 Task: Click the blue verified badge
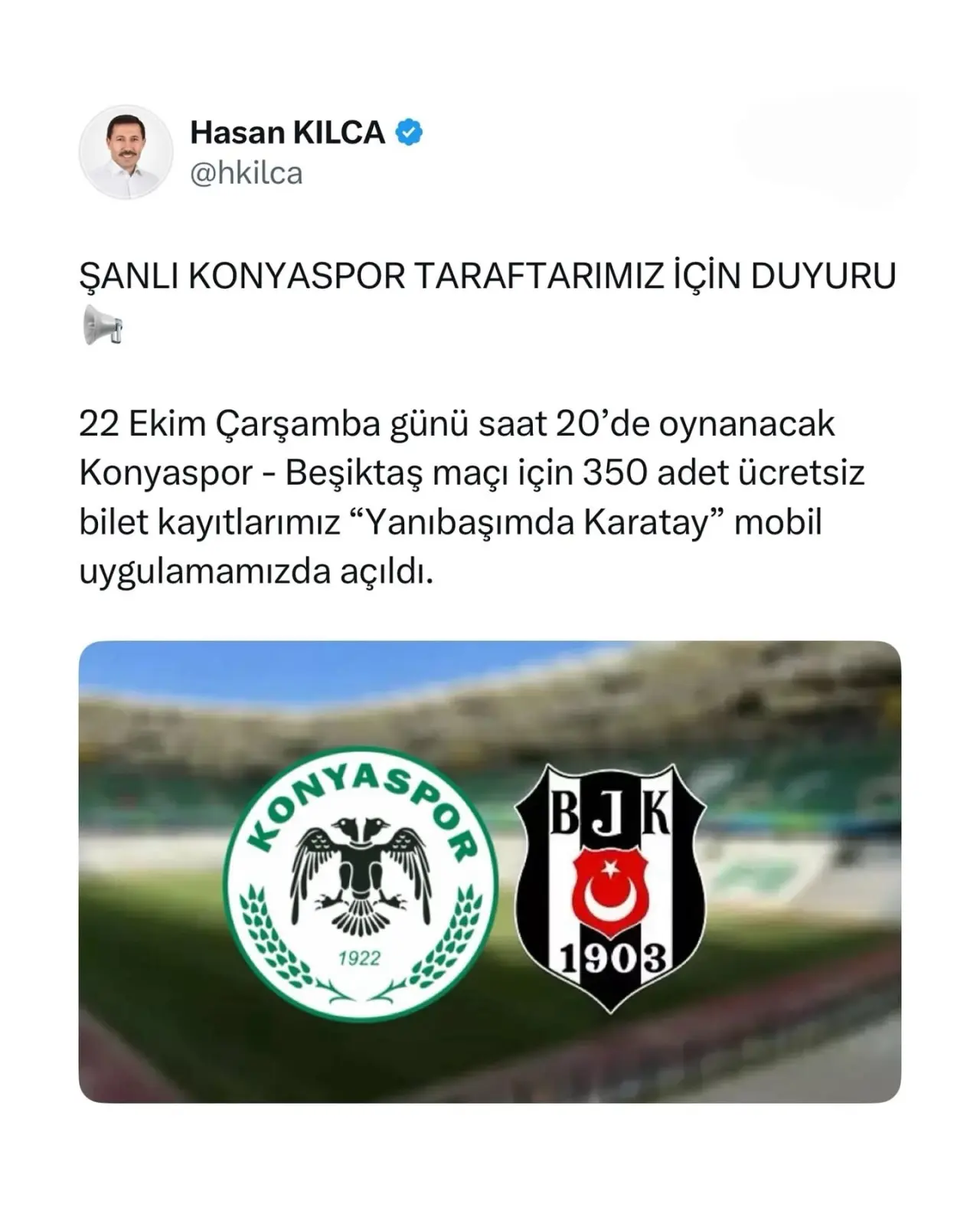[x=409, y=133]
